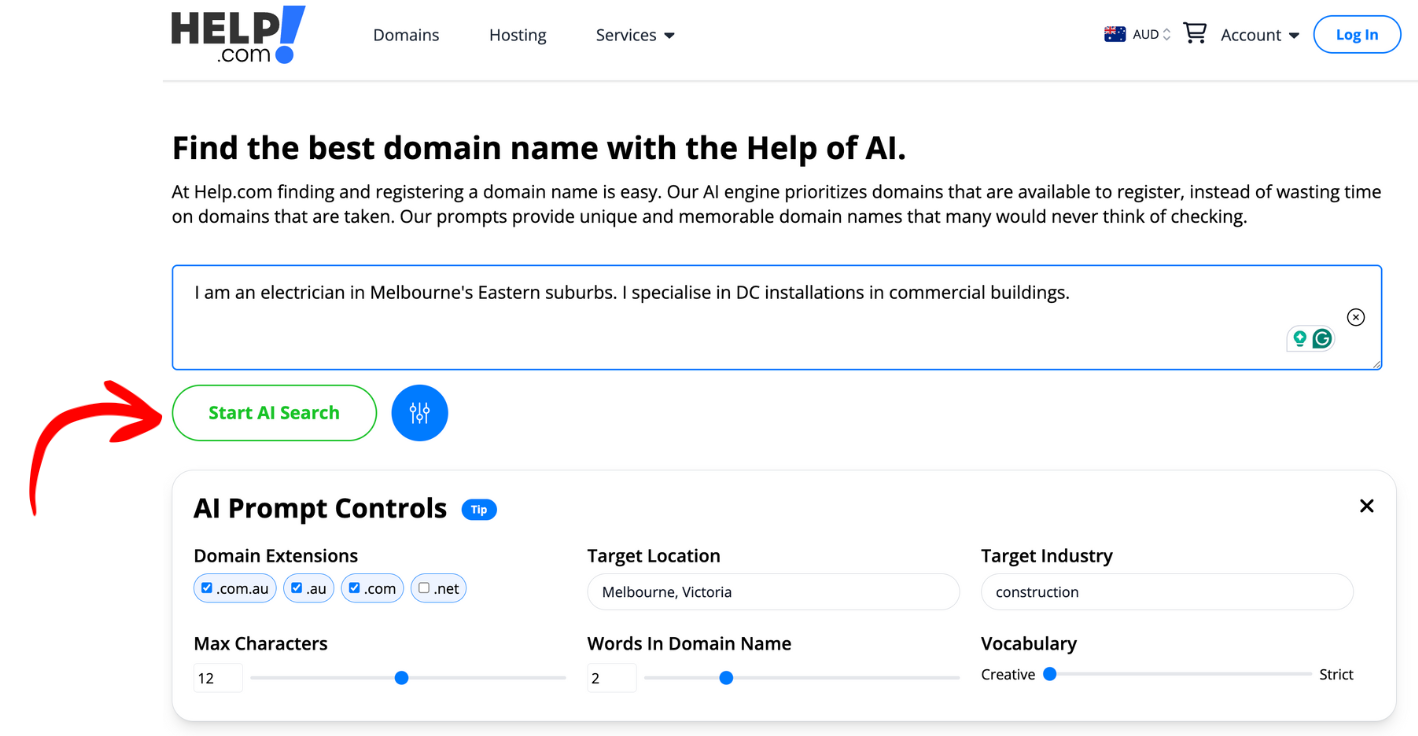Click the Australian flag currency icon
Image resolution: width=1418 pixels, height=736 pixels.
point(1114,35)
